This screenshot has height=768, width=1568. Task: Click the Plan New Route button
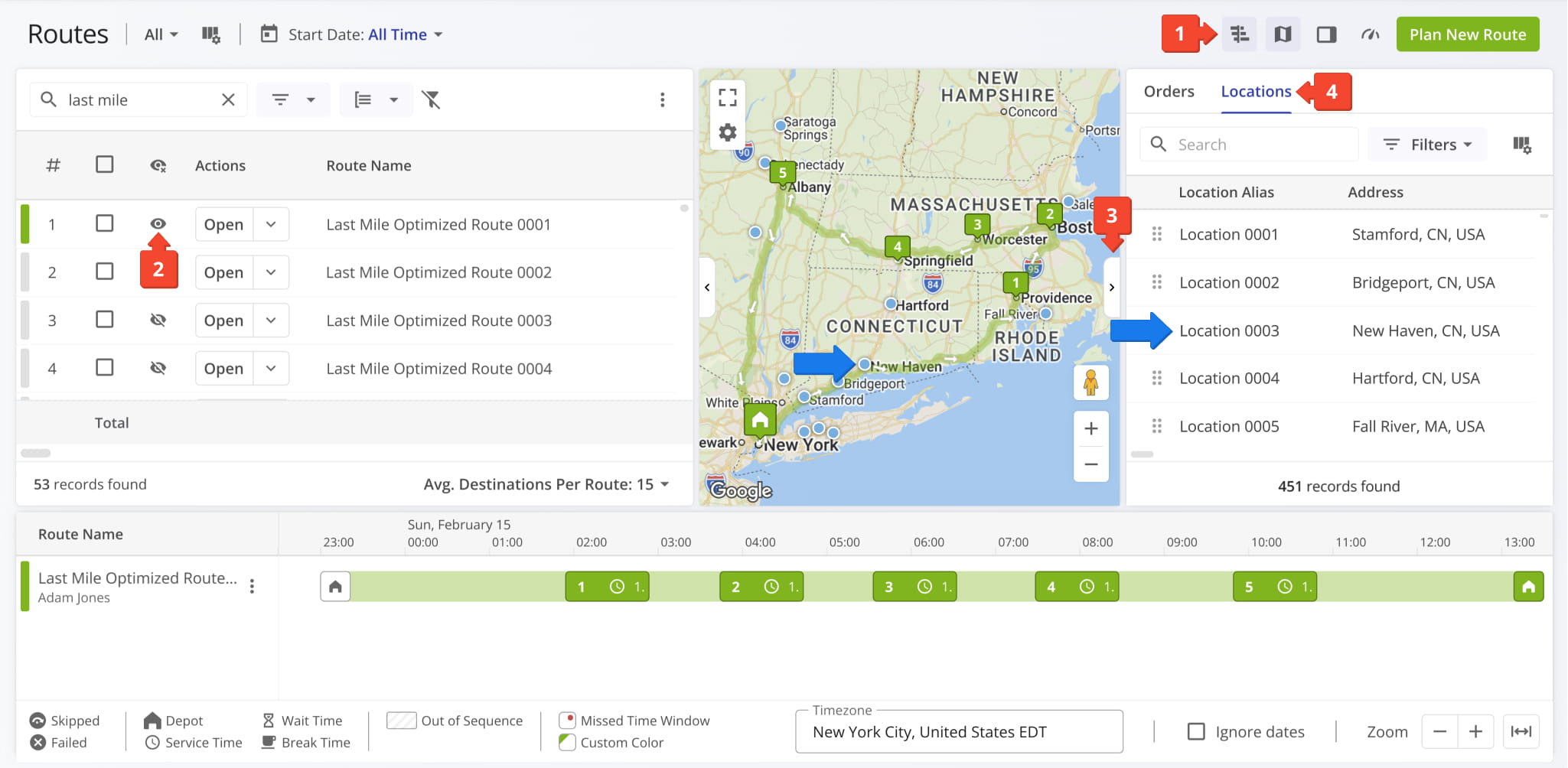[1467, 34]
